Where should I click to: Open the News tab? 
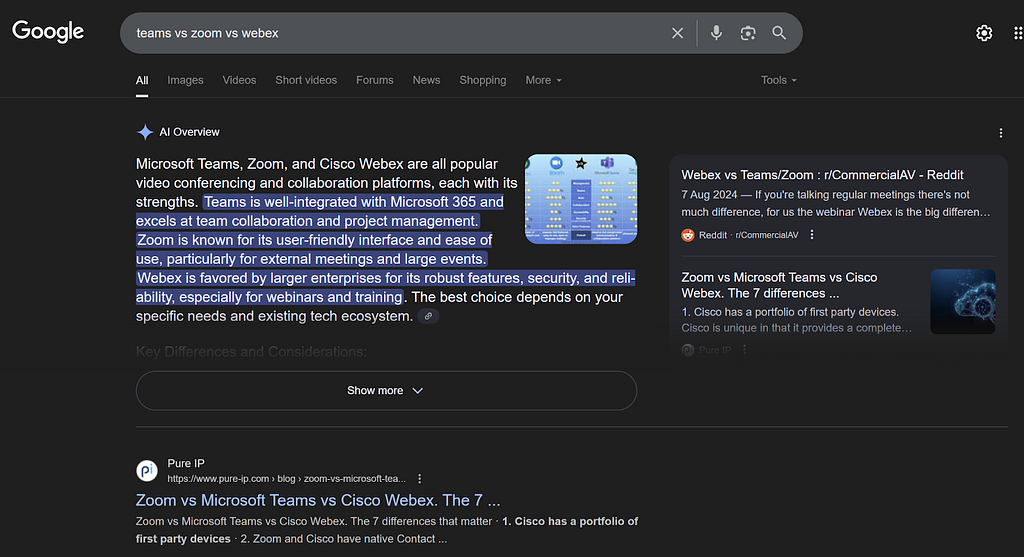pos(426,80)
